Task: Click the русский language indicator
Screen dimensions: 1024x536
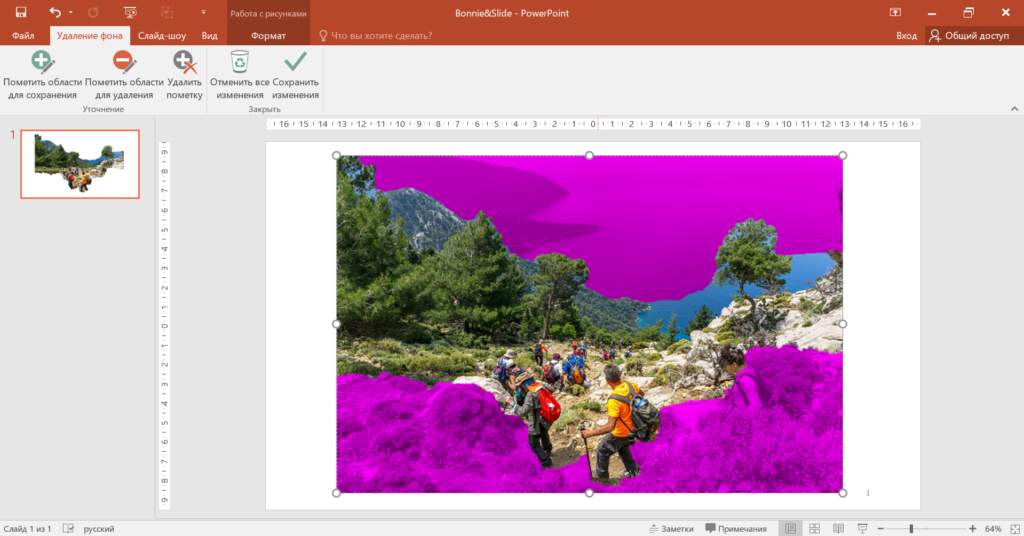Action: (x=99, y=529)
